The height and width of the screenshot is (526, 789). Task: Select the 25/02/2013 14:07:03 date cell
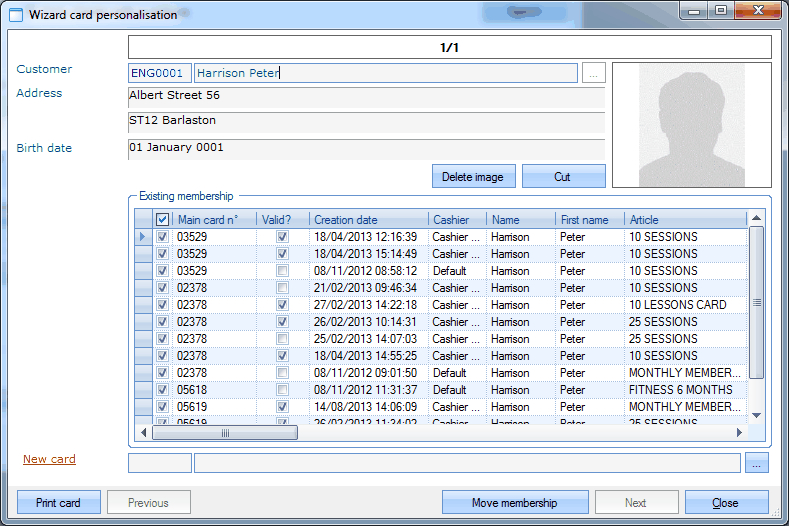click(x=368, y=339)
